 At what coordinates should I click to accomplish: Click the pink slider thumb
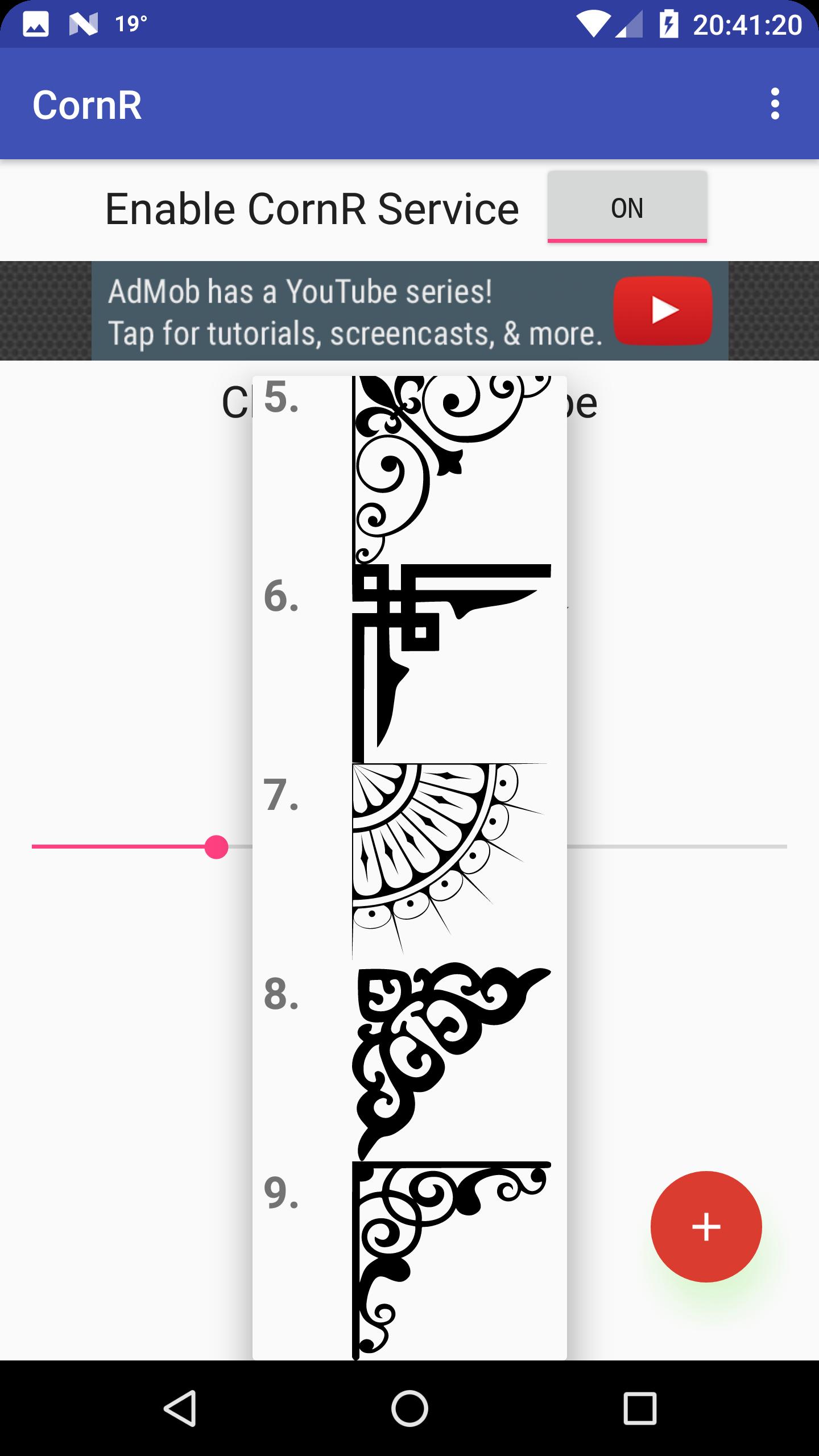coord(216,847)
